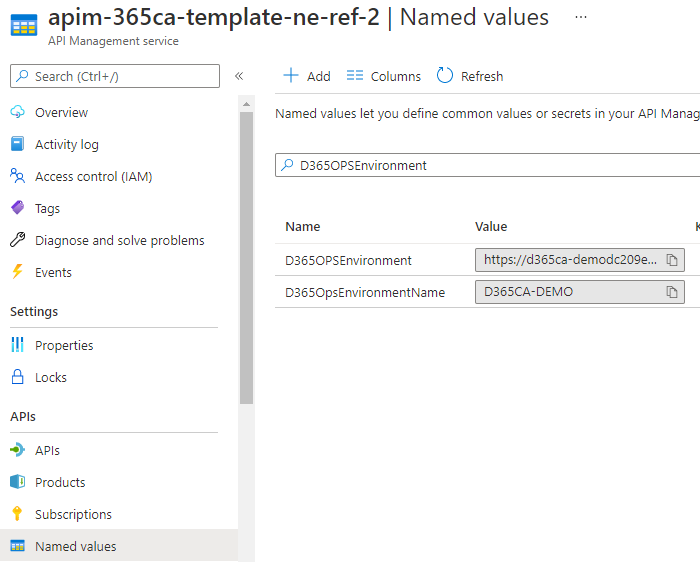Open Properties under Settings
The height and width of the screenshot is (562, 700).
[x=64, y=346]
